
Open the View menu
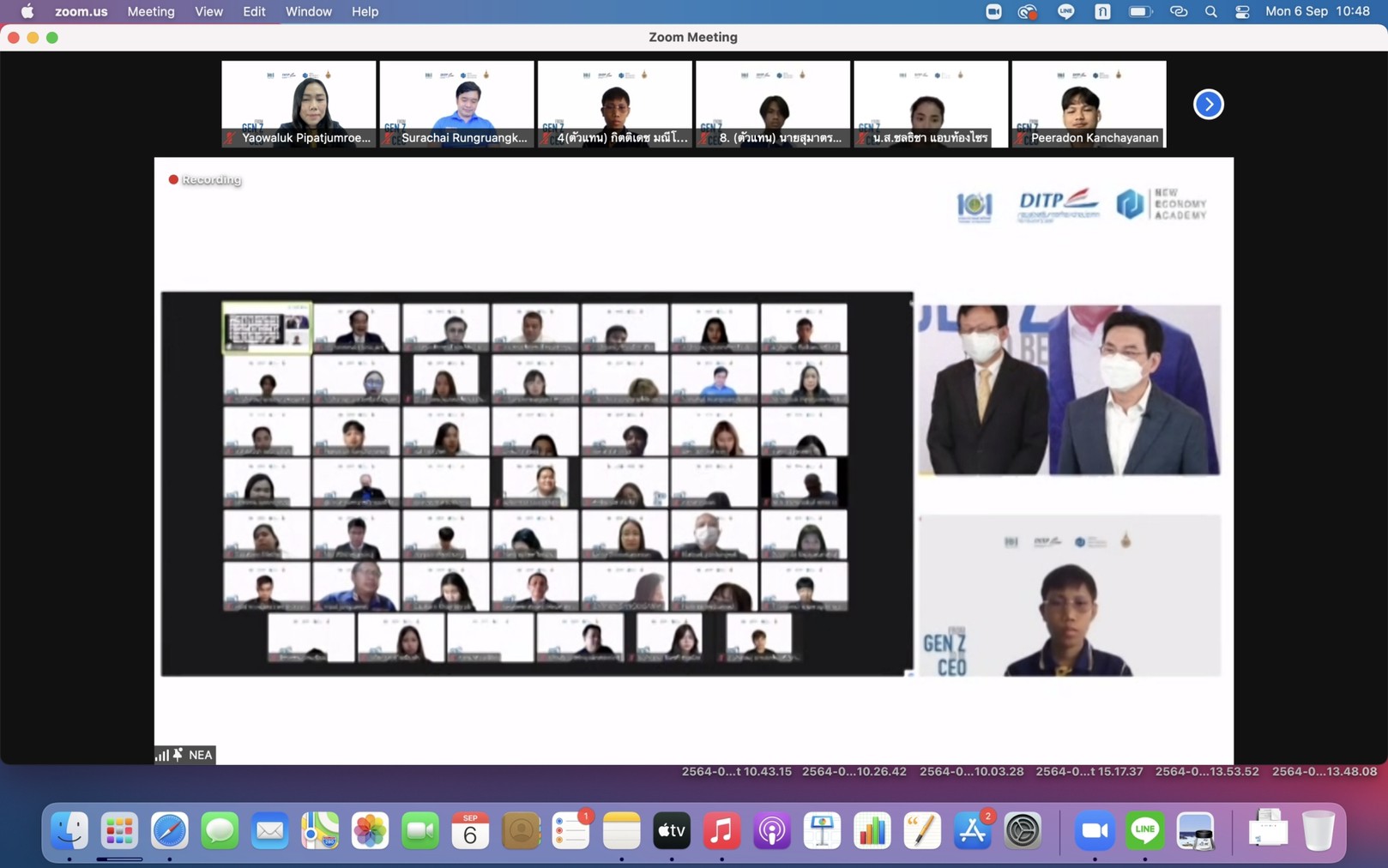[208, 11]
